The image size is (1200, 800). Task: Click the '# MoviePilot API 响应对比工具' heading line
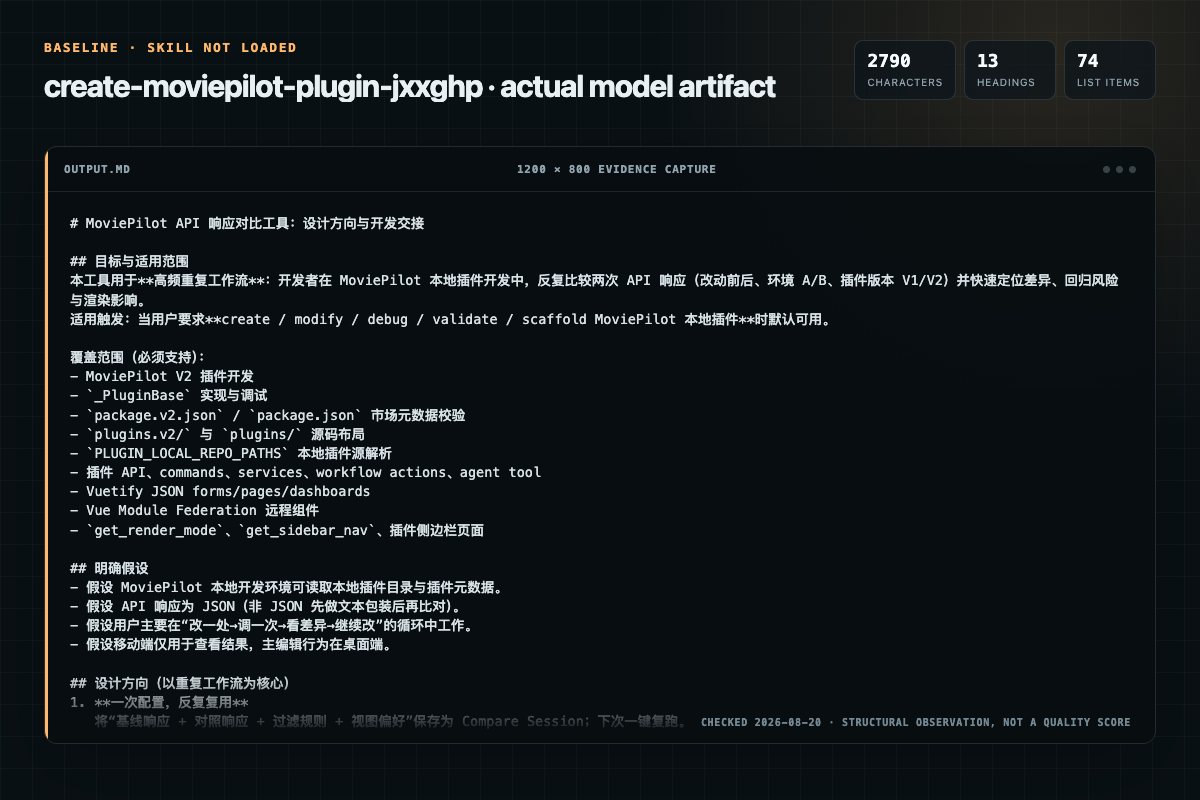tap(247, 224)
